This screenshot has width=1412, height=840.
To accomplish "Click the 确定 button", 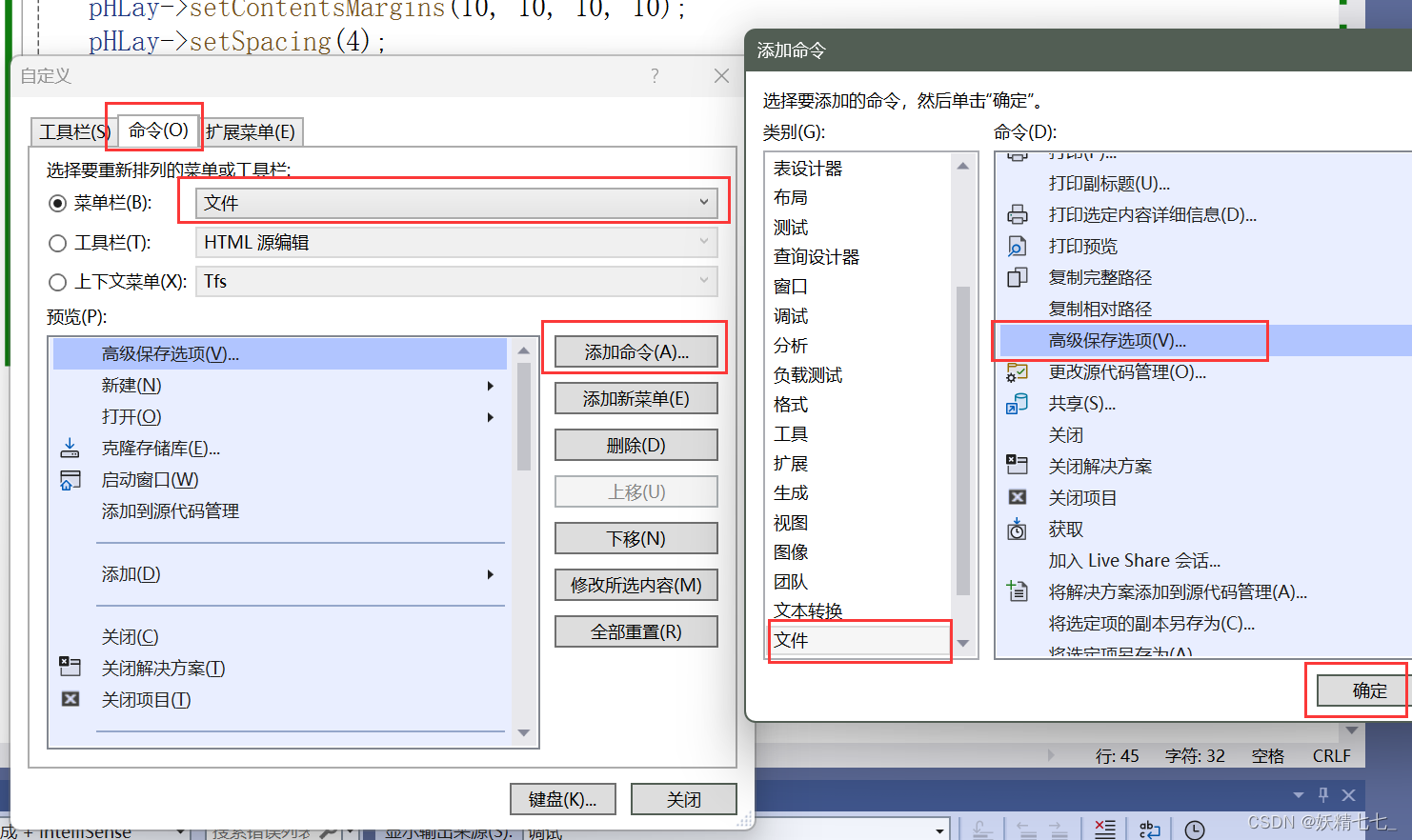I will coord(1369,690).
